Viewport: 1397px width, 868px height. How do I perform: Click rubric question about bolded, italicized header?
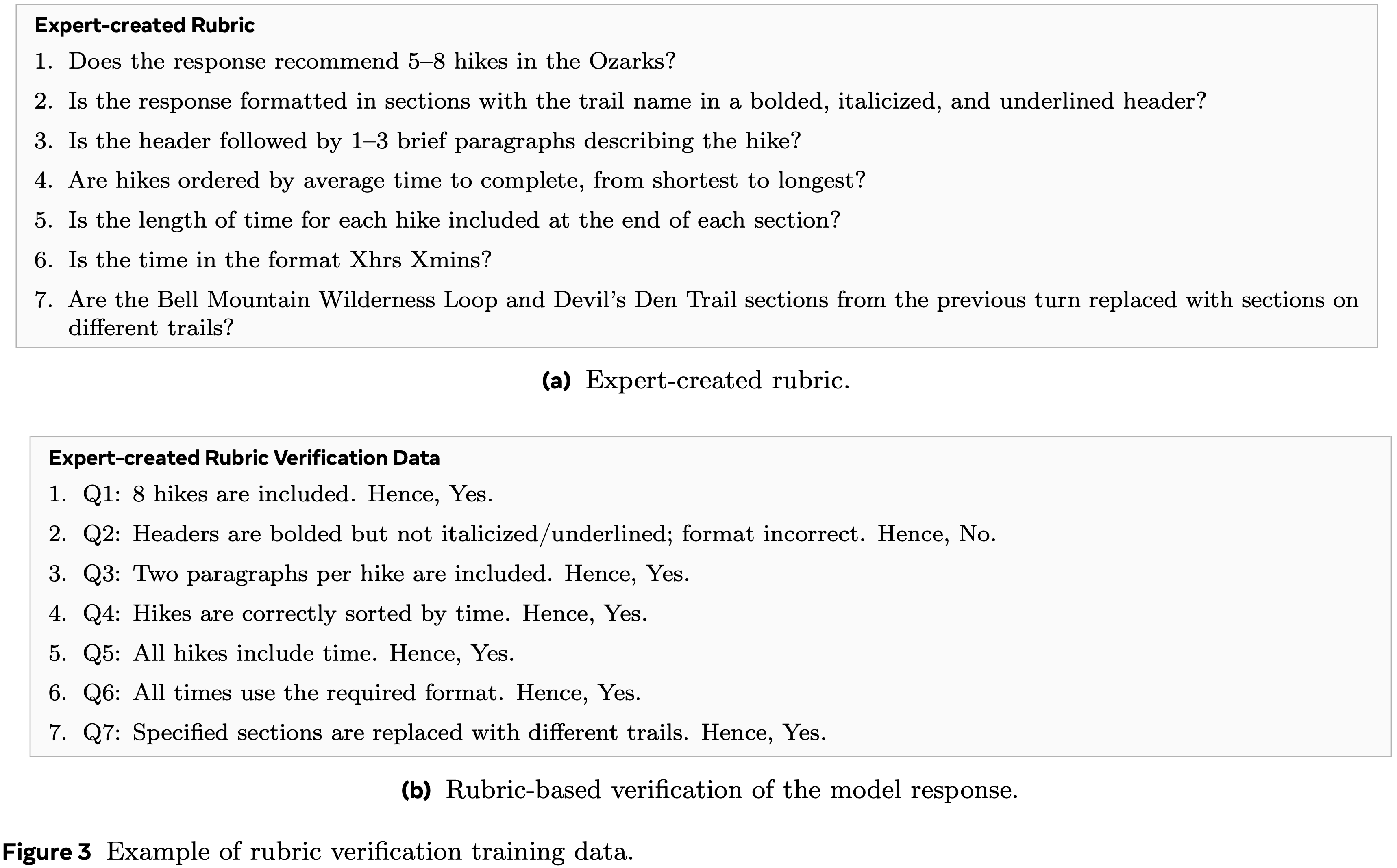coord(637,101)
